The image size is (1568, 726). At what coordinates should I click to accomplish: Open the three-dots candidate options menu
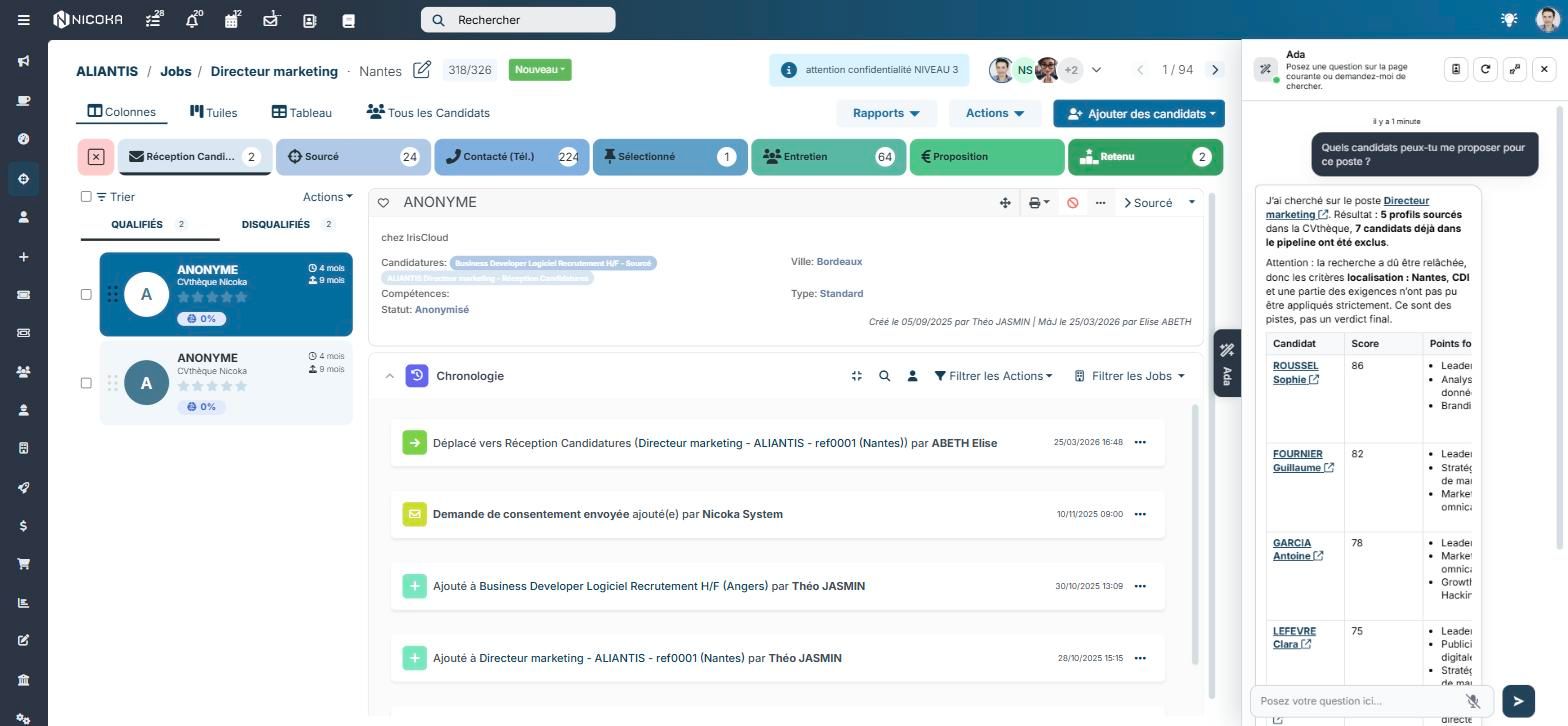[x=1100, y=203]
